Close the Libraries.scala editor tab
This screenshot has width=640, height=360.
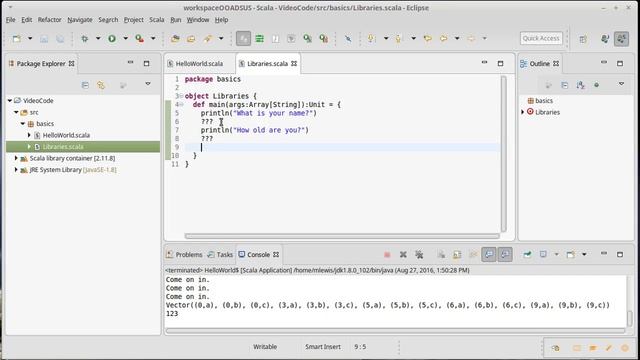pos(294,64)
